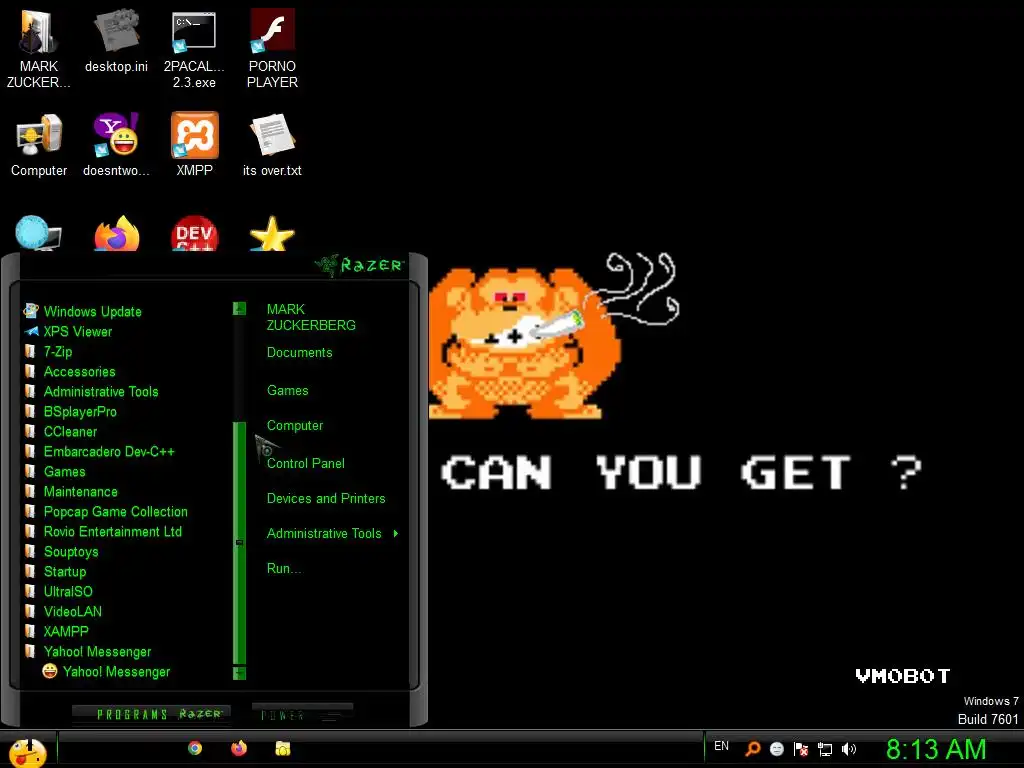The width and height of the screenshot is (1024, 768).
Task: Open Control Panel from Start menu
Action: pyautogui.click(x=306, y=464)
